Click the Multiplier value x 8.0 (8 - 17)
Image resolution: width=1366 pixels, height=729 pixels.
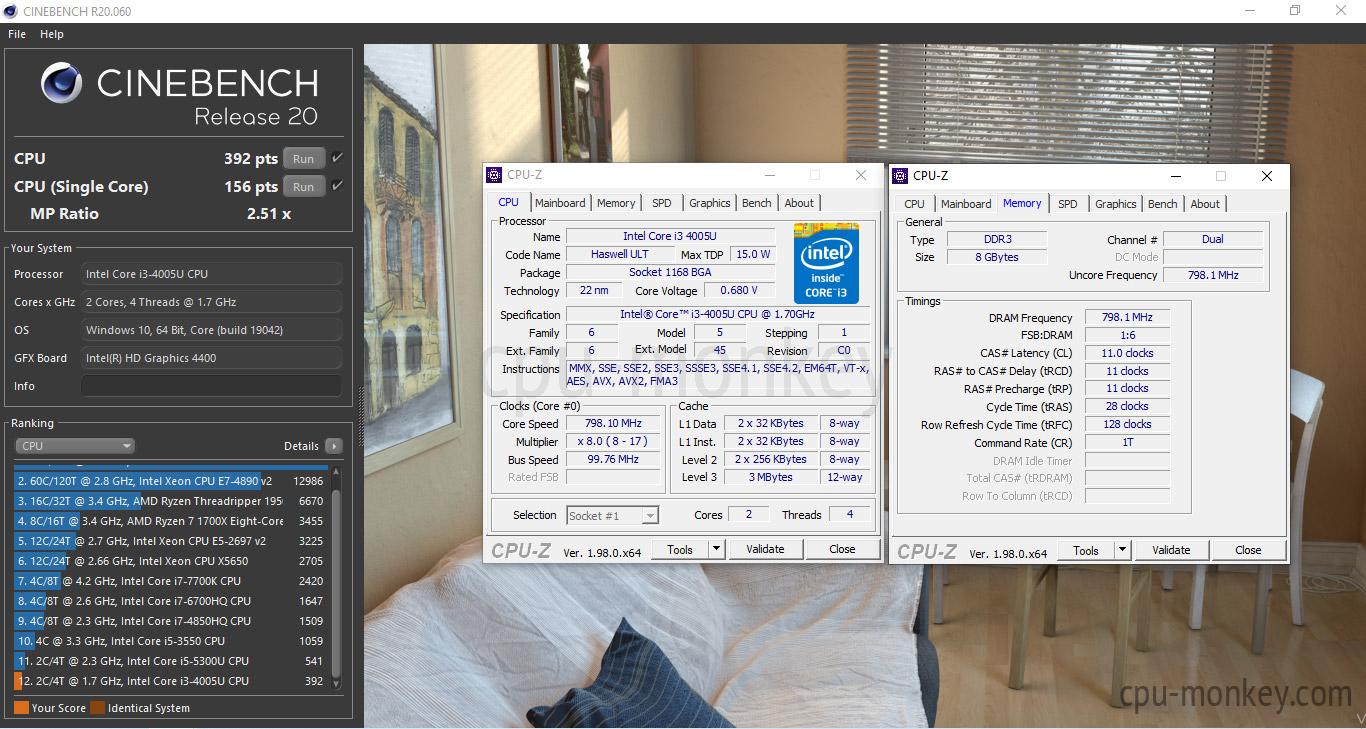[614, 441]
